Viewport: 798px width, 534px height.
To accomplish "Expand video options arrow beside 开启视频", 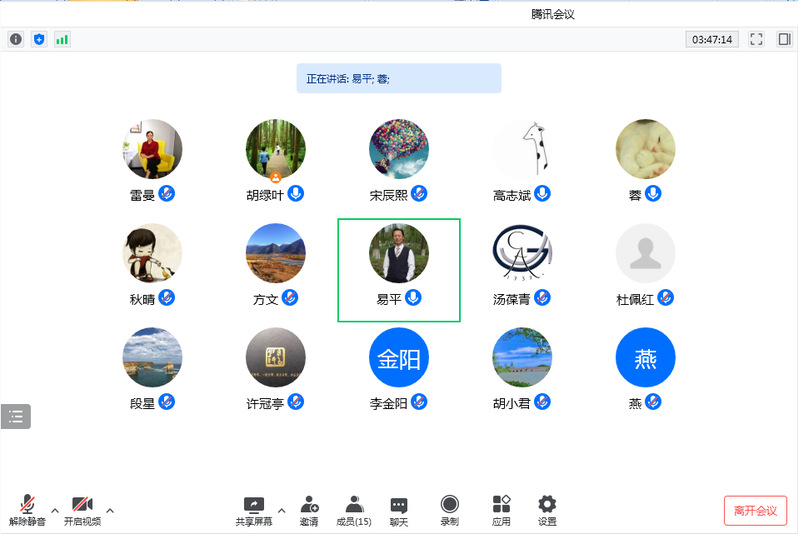I will [x=110, y=508].
